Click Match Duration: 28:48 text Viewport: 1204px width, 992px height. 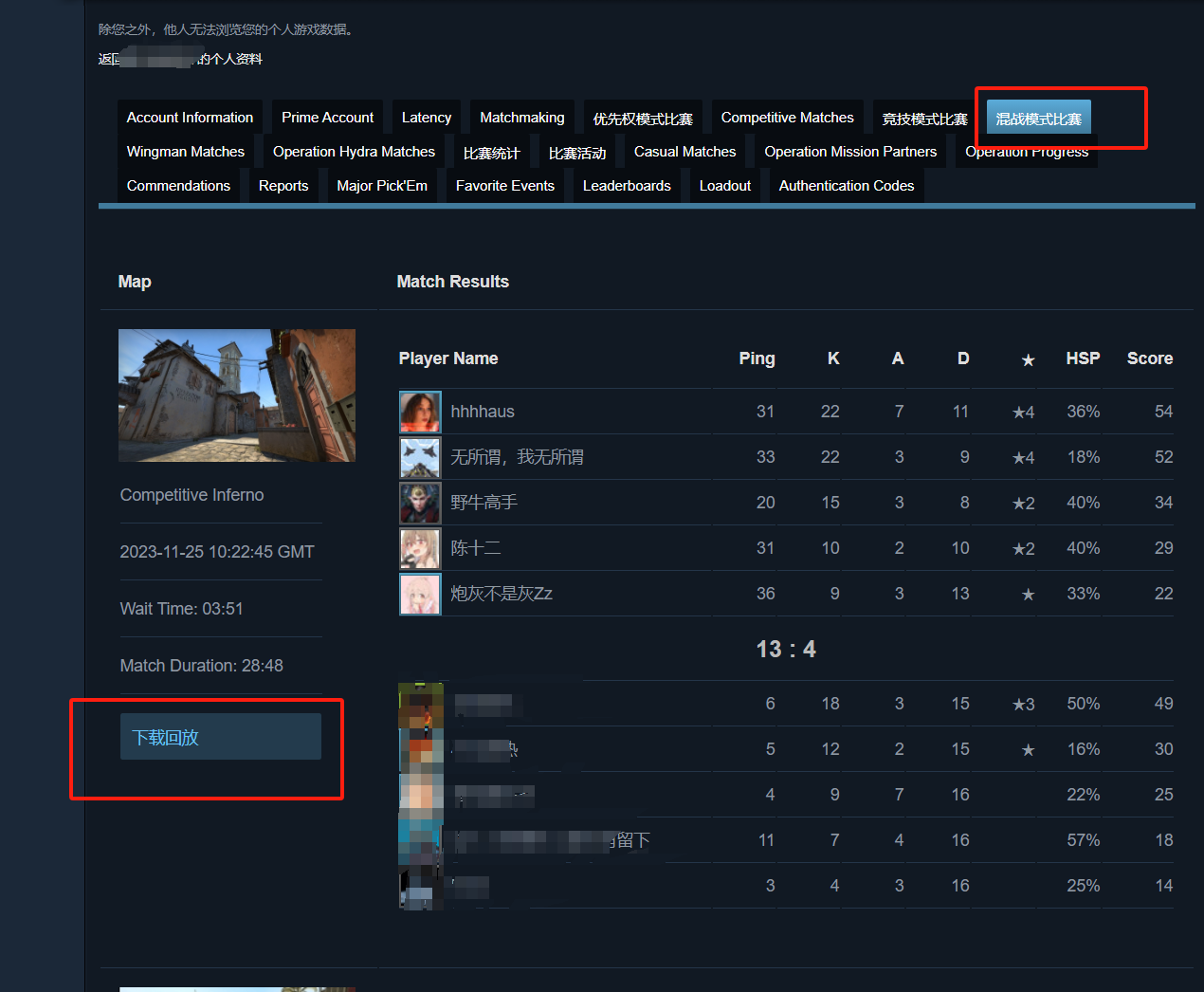click(201, 666)
